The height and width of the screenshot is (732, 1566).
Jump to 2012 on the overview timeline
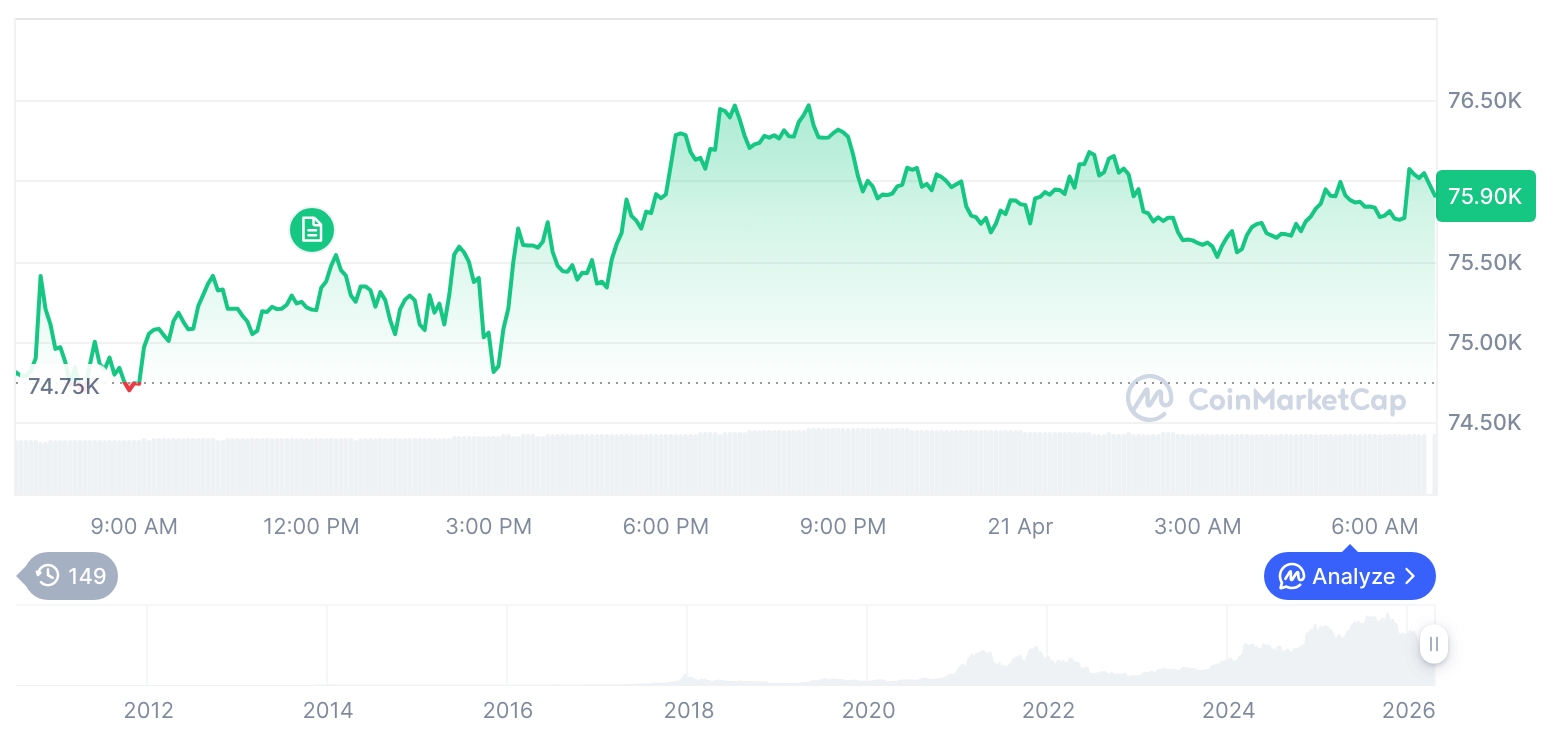(x=148, y=710)
